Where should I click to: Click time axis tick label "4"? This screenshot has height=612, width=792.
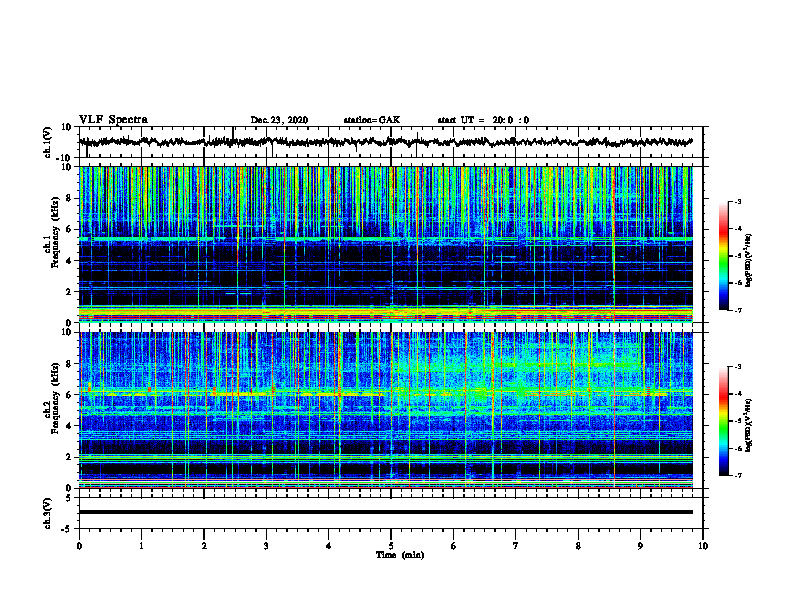pyautogui.click(x=329, y=546)
